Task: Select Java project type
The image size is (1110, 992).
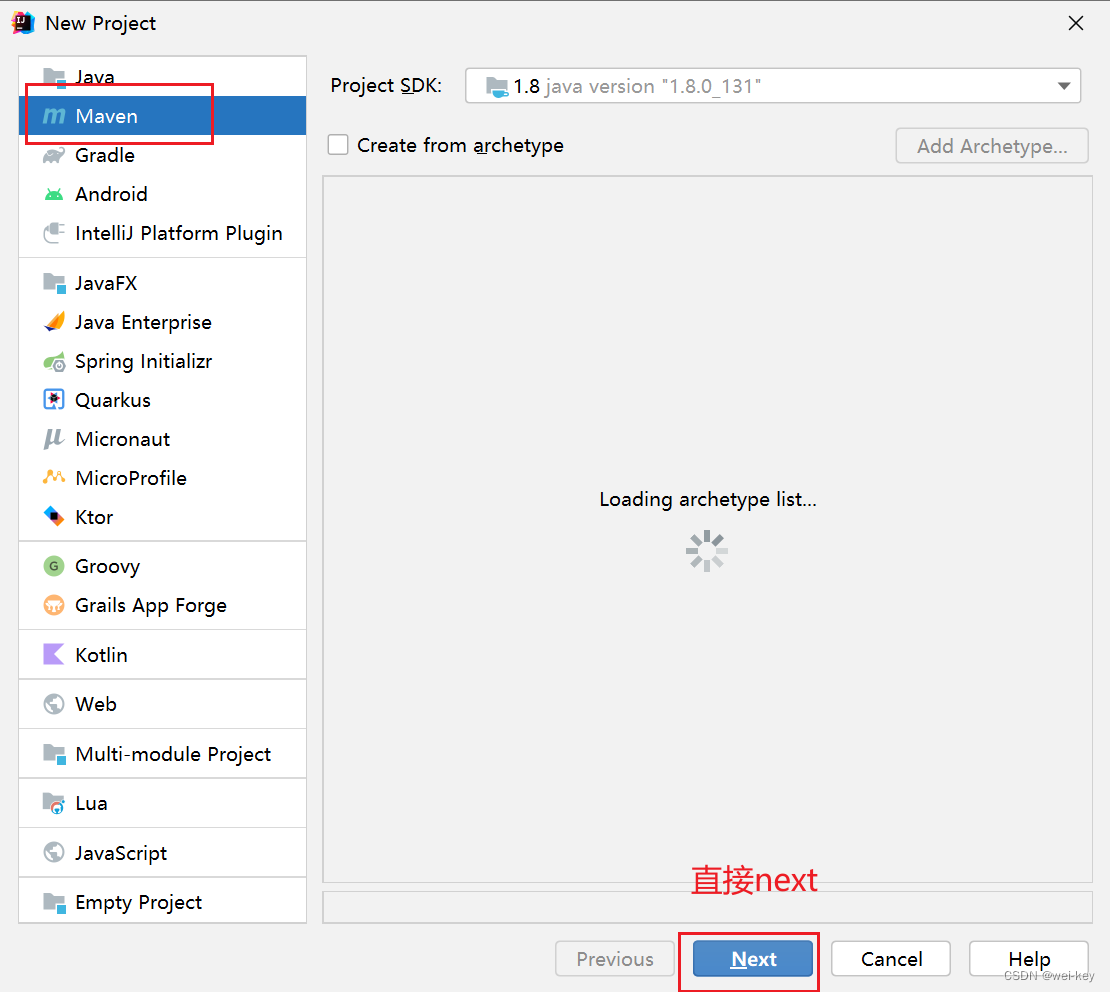Action: pos(162,76)
